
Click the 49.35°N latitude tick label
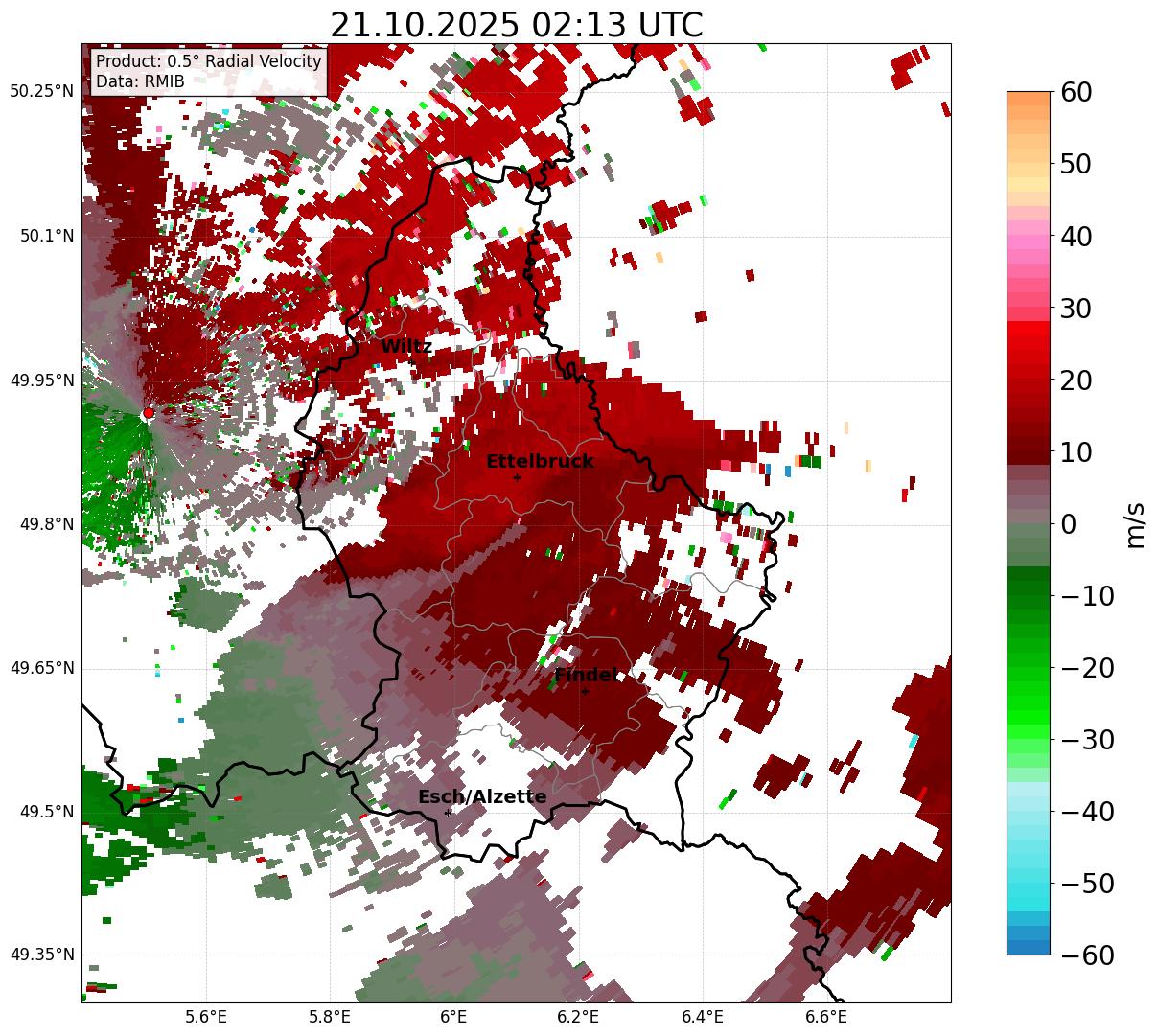coord(42,955)
